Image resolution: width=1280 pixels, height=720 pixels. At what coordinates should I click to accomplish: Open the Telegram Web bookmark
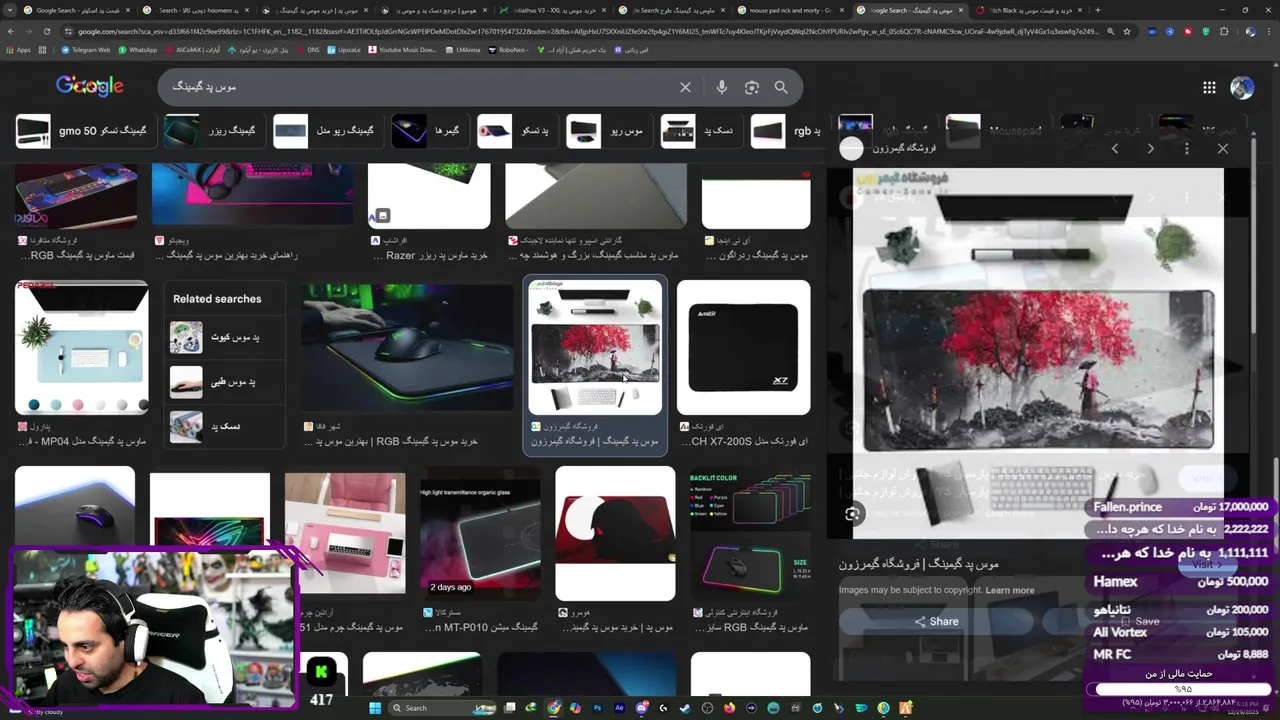(x=85, y=50)
